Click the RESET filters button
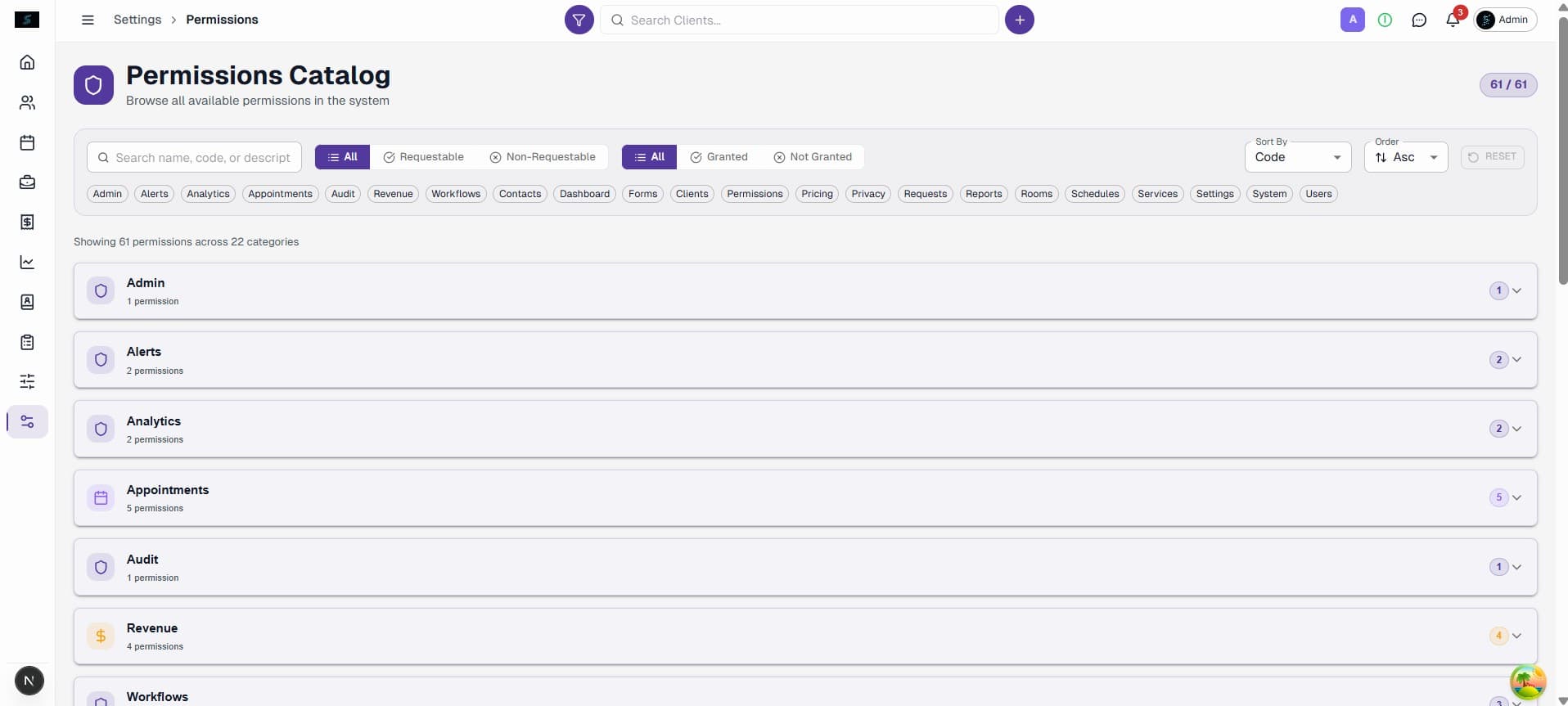This screenshot has height=706, width=1568. pos(1492,157)
